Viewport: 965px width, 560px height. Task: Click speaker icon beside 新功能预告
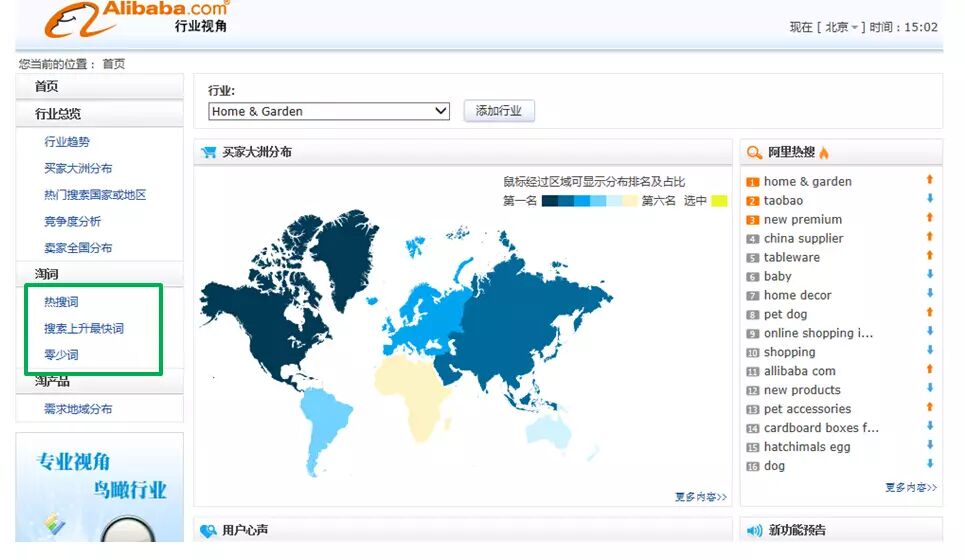coord(755,530)
